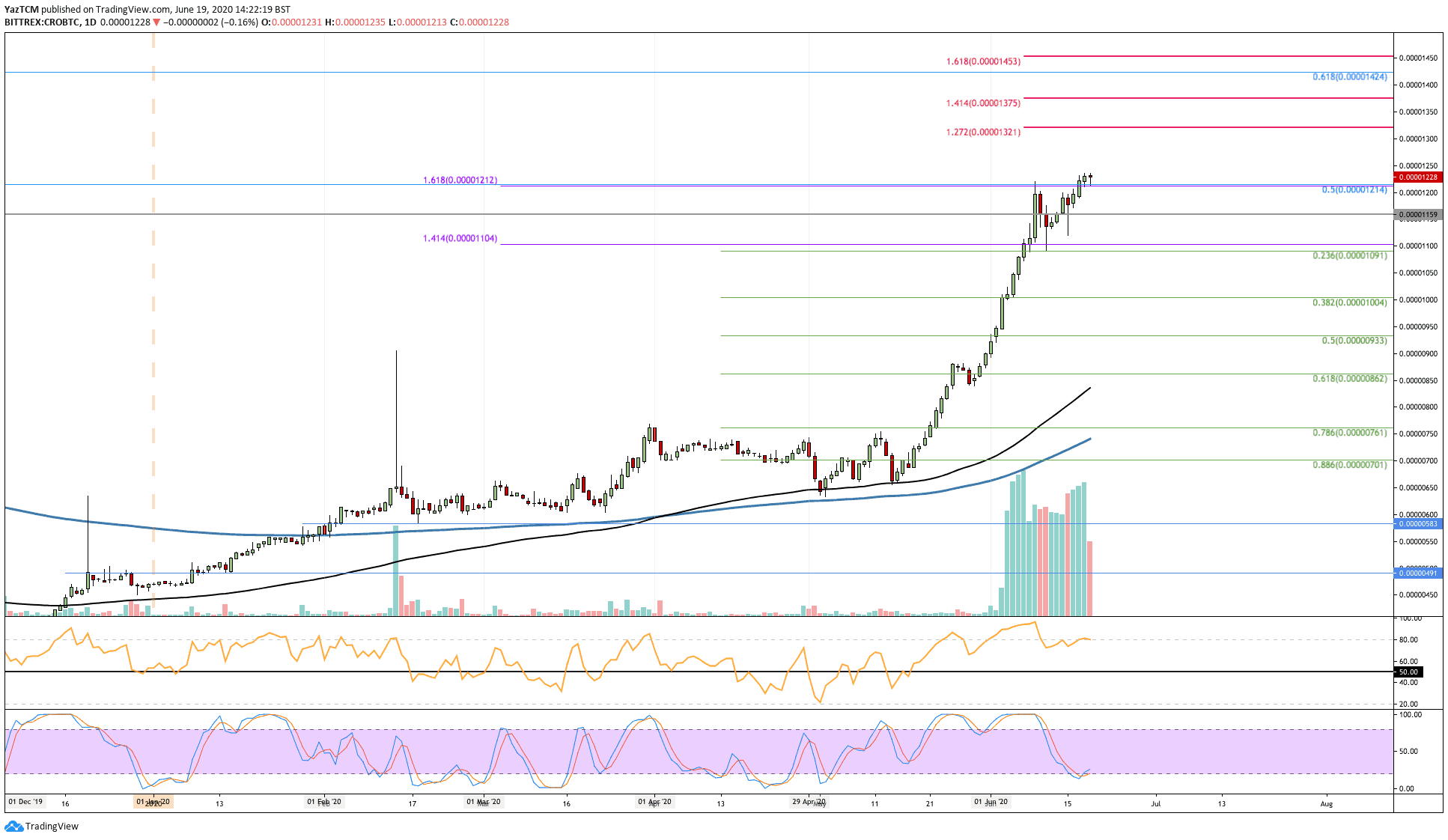This screenshot has height=840, width=1448.
Task: Click the blue 0.00000583 price label
Action: [x=1418, y=524]
